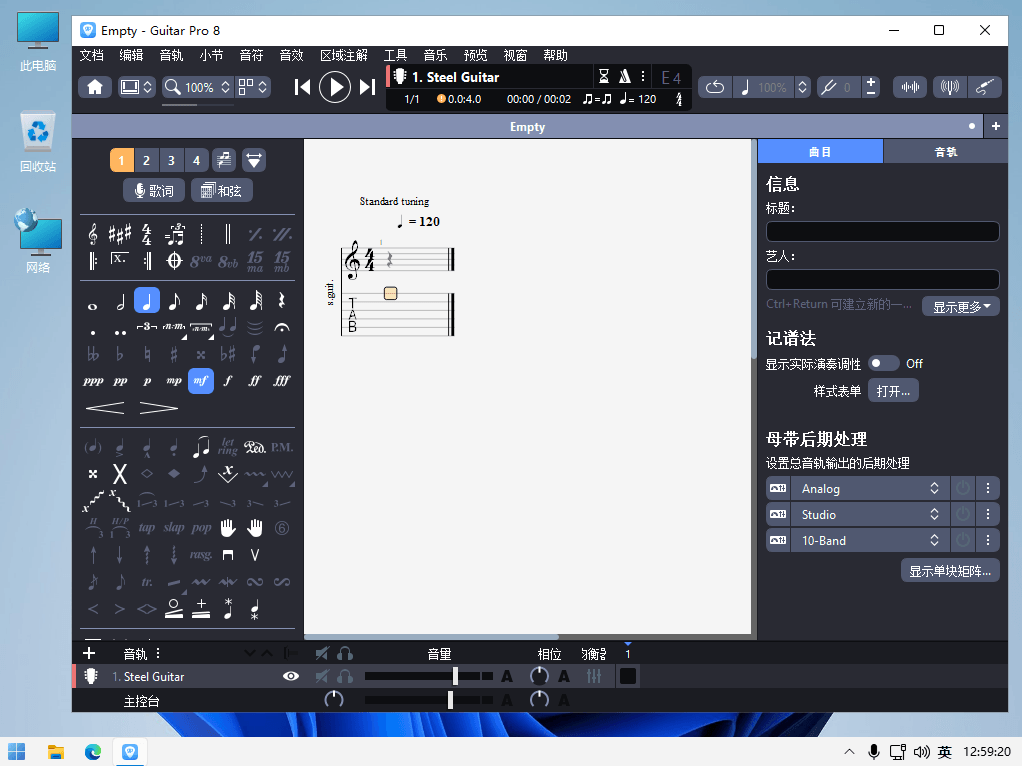Click the 标题 title input field
This screenshot has height=766, width=1022.
point(883,231)
